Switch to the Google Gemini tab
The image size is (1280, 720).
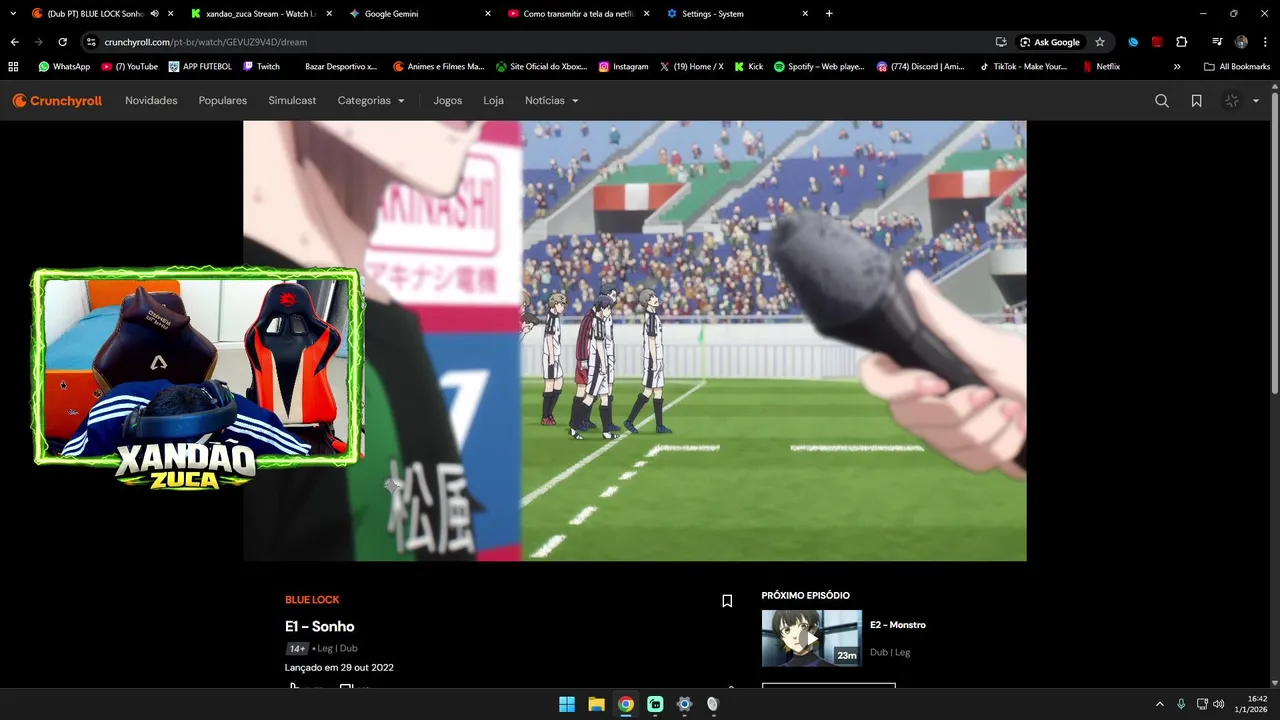coord(420,14)
